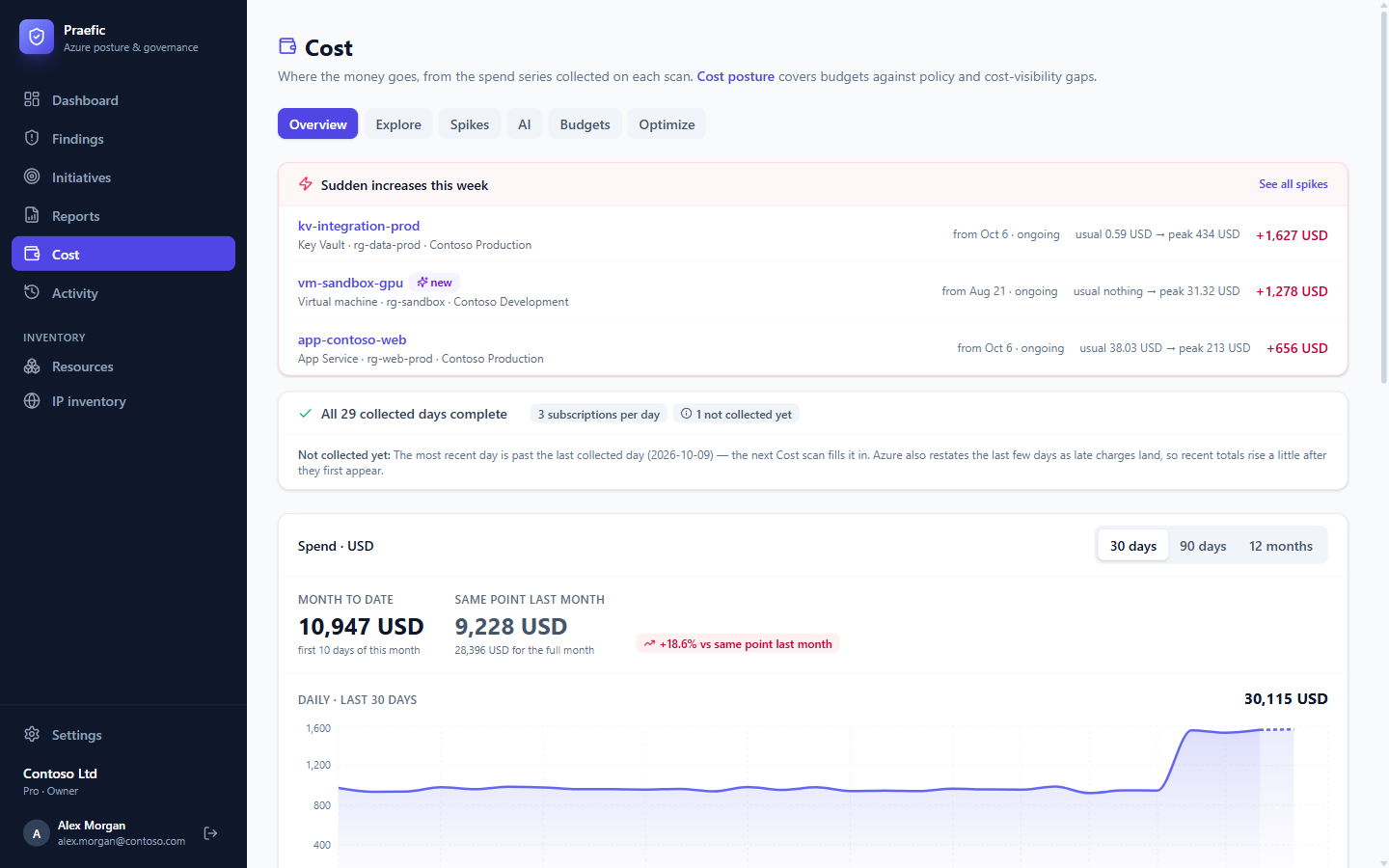Viewport: 1389px width, 868px height.
Task: Click the Settings gear icon
Action: 32,735
